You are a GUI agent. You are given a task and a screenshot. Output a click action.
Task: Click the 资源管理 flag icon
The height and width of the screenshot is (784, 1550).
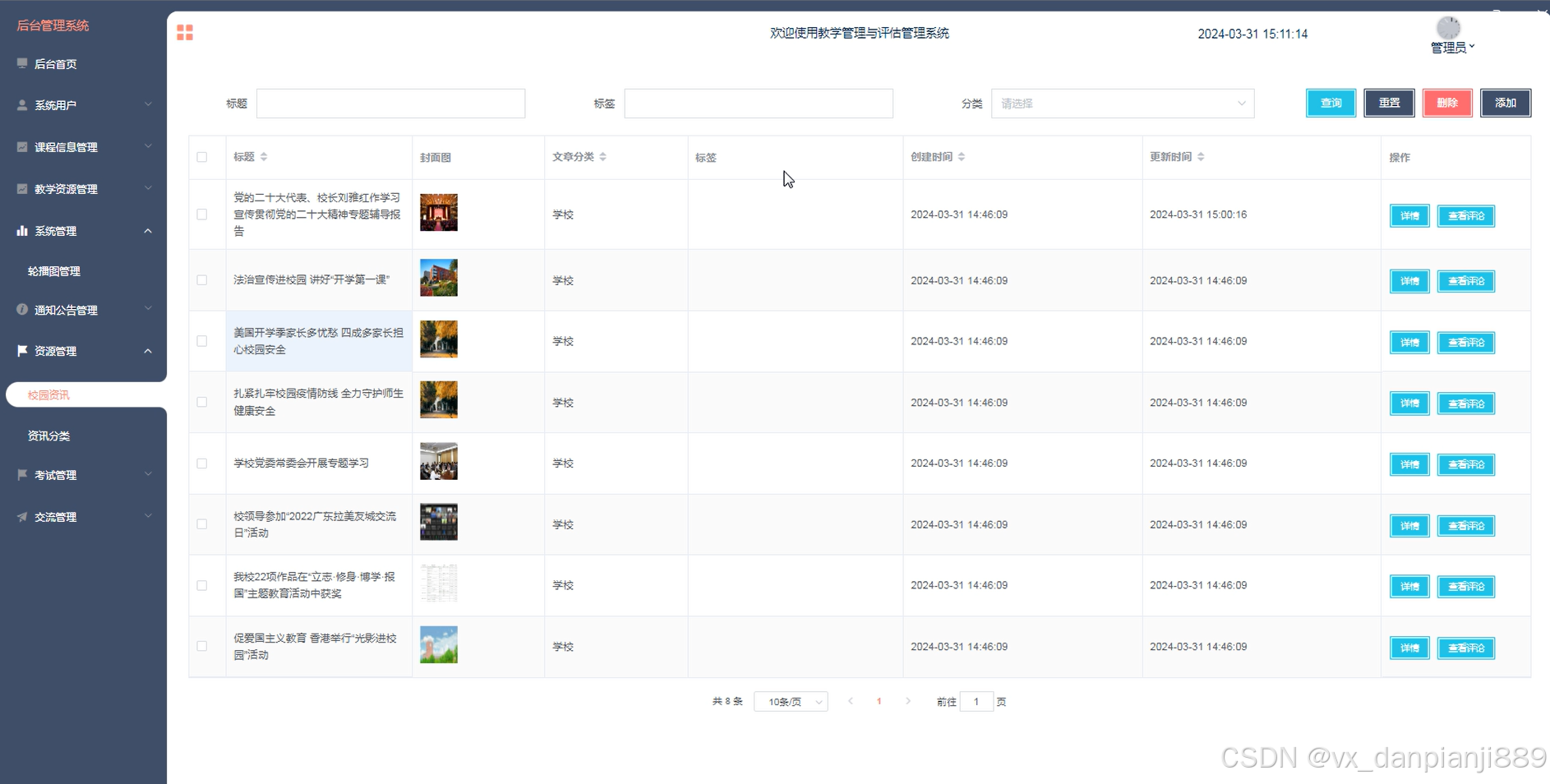(22, 351)
